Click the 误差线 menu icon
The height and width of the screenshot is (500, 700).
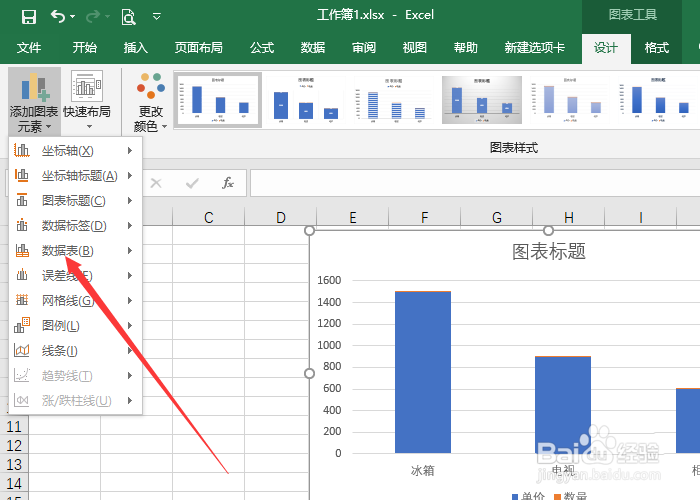coord(22,275)
